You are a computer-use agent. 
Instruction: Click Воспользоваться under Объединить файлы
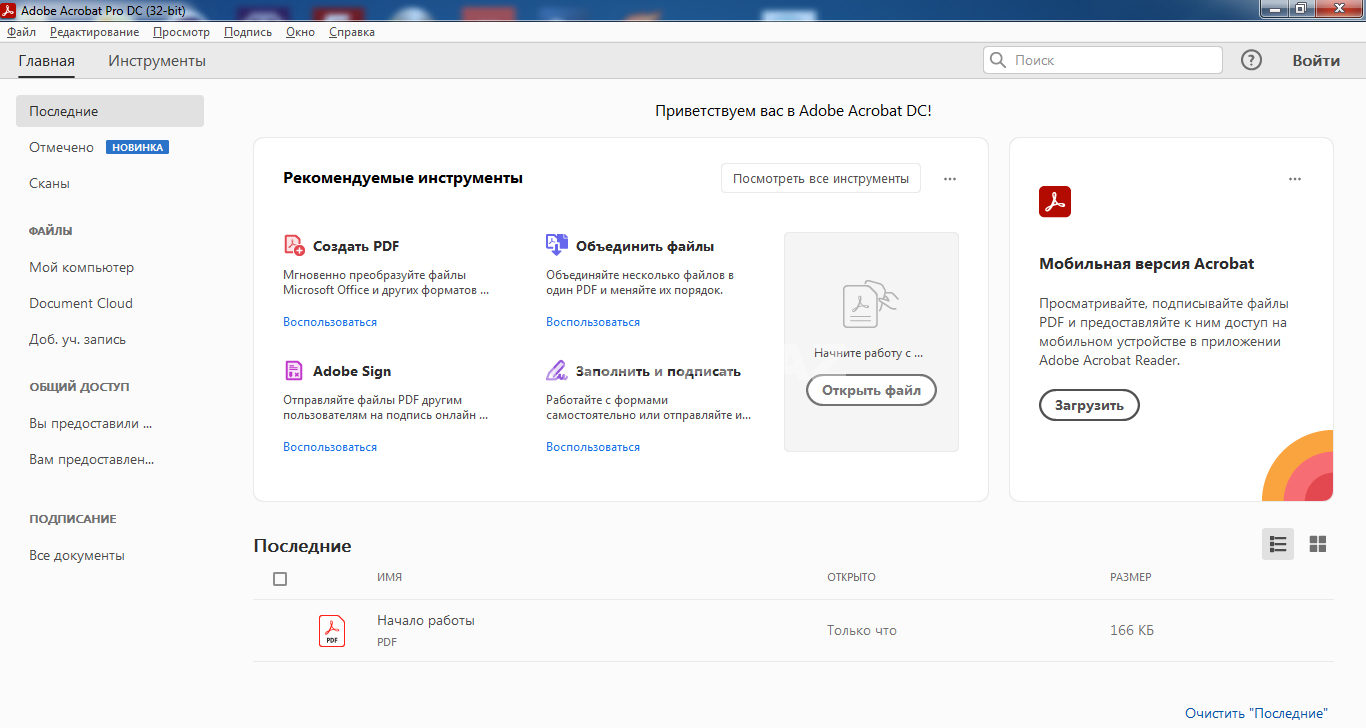593,322
